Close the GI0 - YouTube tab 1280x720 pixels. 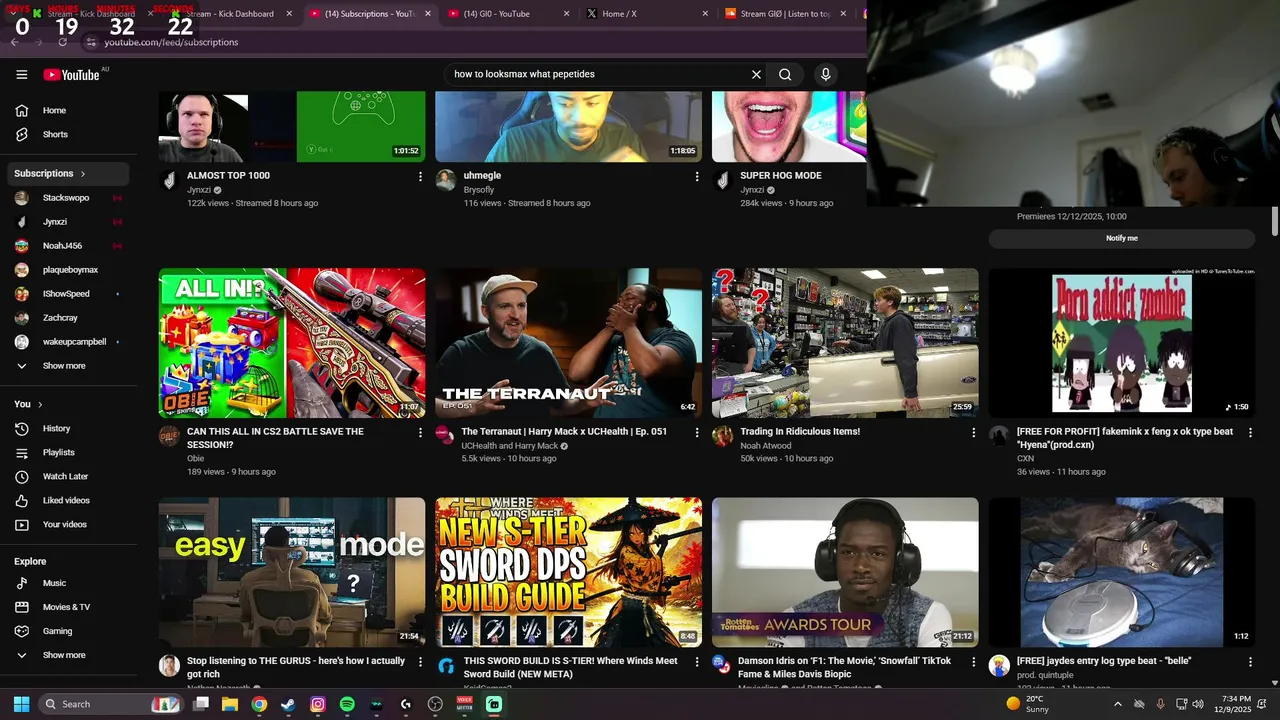pos(566,14)
